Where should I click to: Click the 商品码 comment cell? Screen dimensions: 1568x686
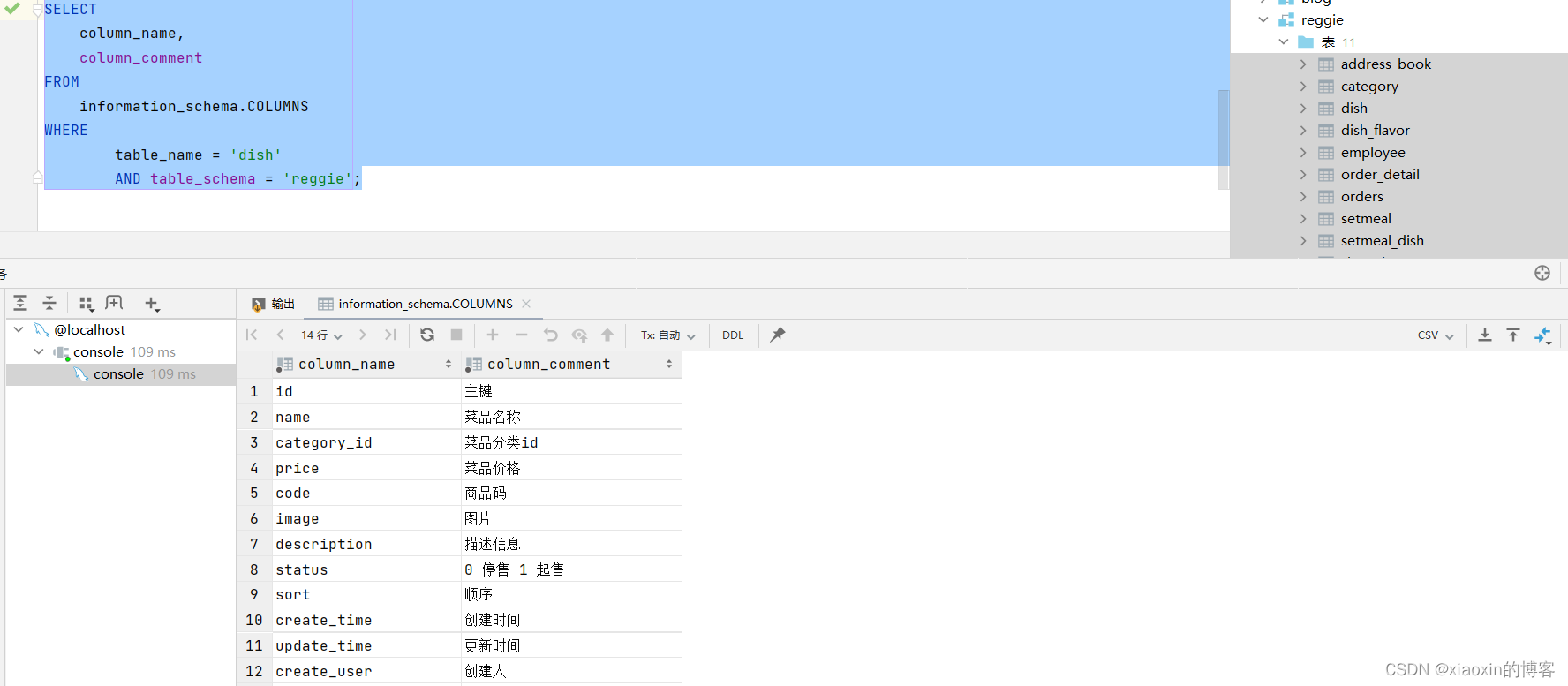point(571,493)
